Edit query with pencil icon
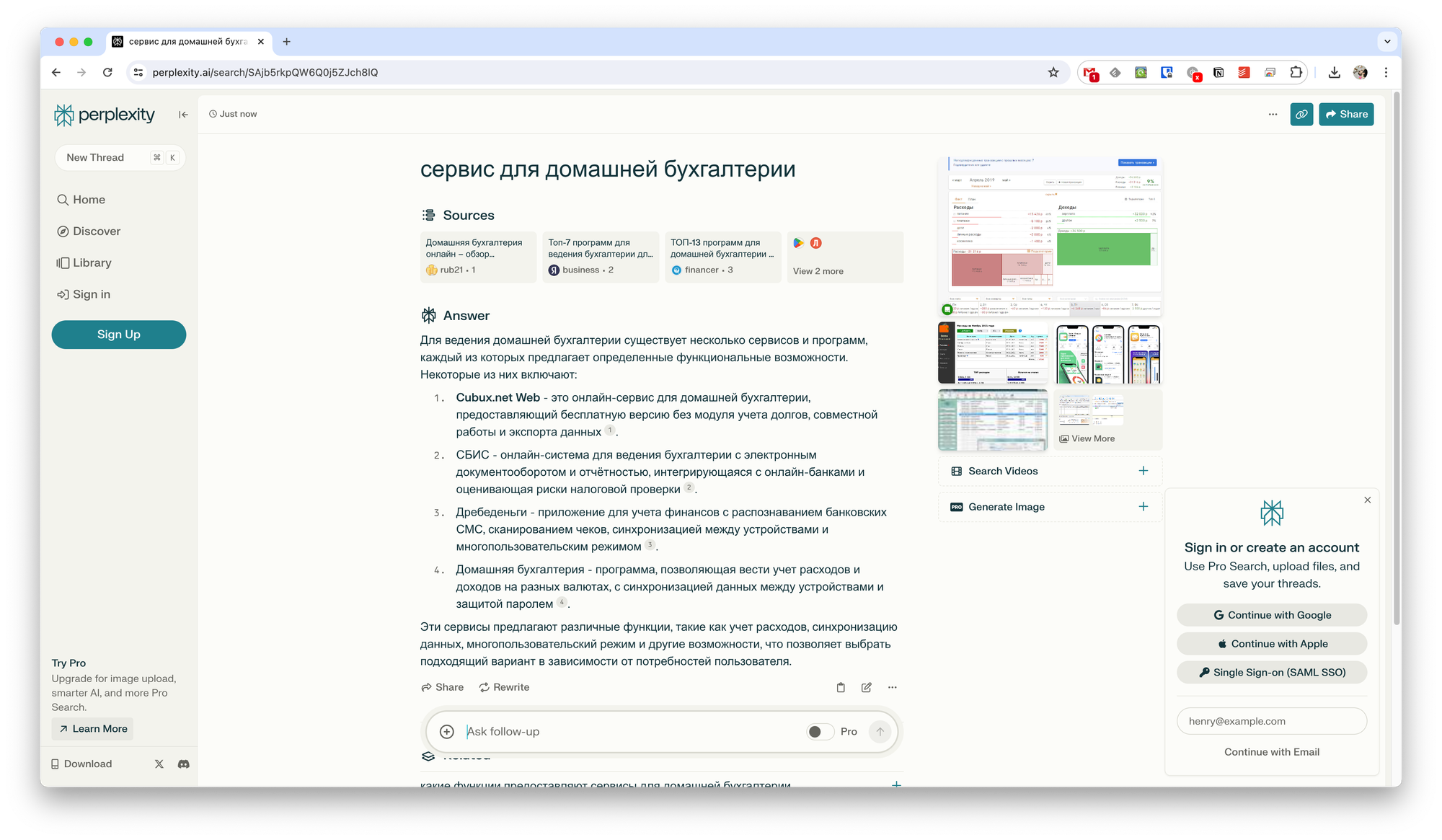 click(x=867, y=687)
